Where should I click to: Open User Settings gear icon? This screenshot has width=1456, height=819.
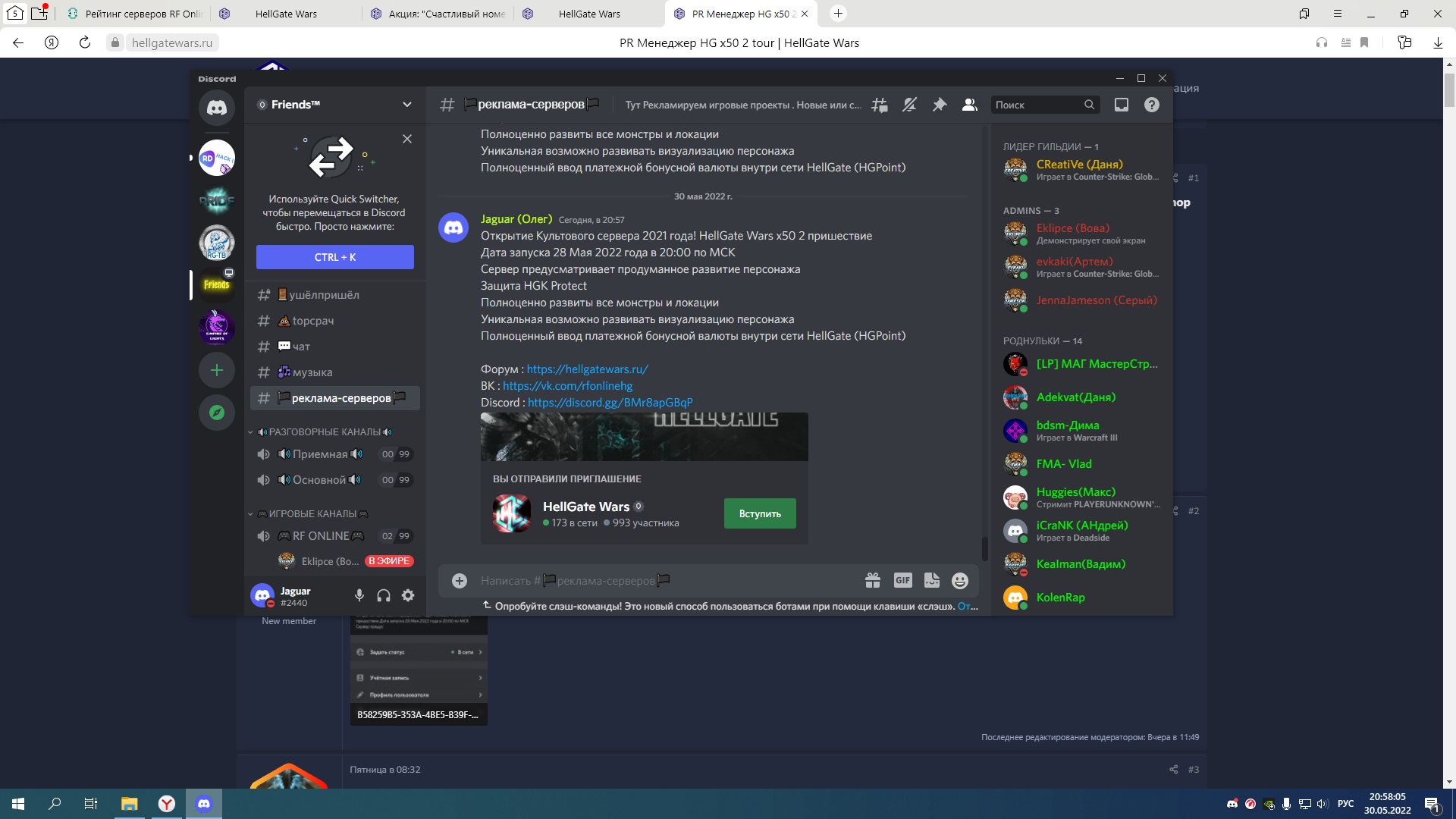[408, 596]
